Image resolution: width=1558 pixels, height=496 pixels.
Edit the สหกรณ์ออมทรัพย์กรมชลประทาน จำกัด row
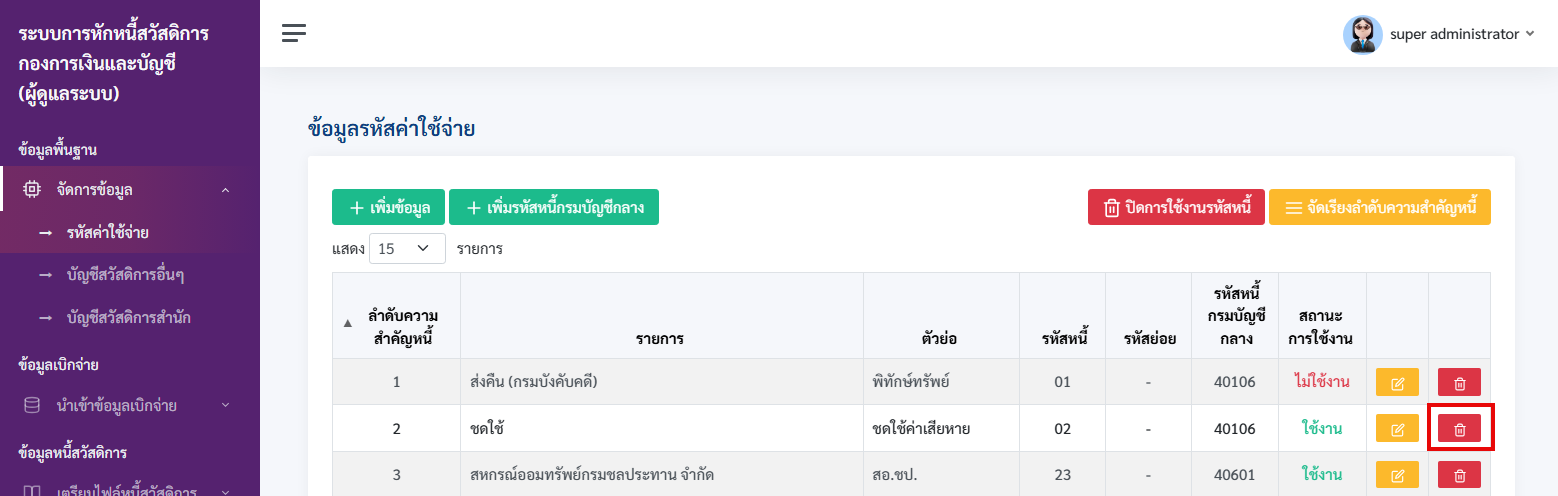pyautogui.click(x=1397, y=475)
